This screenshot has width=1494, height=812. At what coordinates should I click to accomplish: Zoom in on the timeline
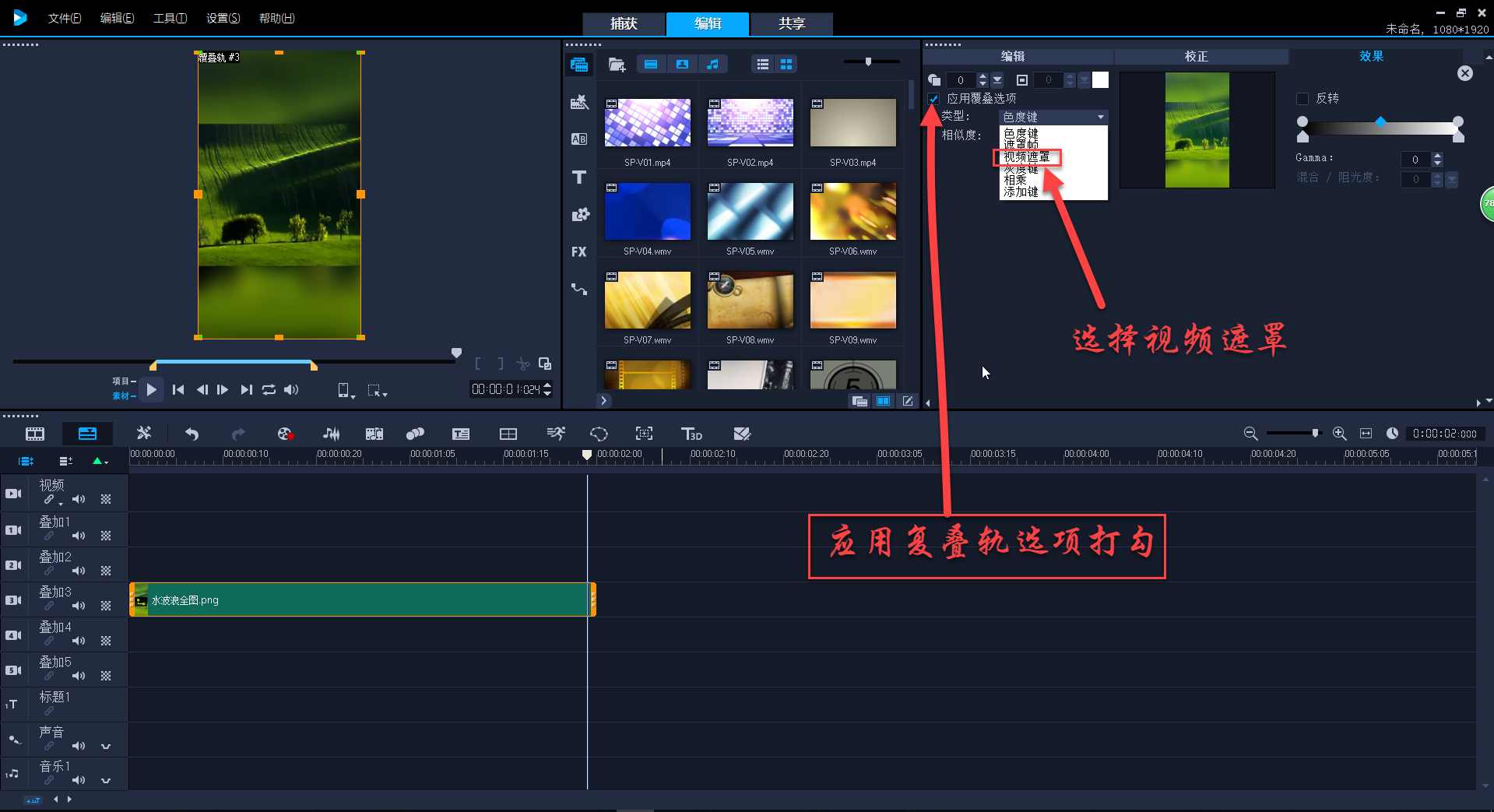[x=1340, y=434]
